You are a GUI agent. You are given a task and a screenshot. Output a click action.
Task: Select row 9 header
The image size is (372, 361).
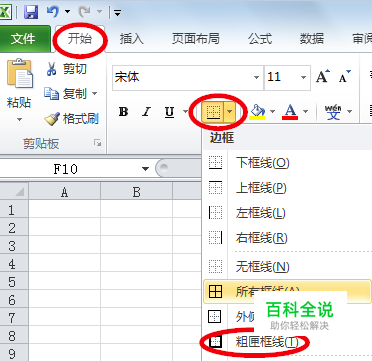click(14, 353)
